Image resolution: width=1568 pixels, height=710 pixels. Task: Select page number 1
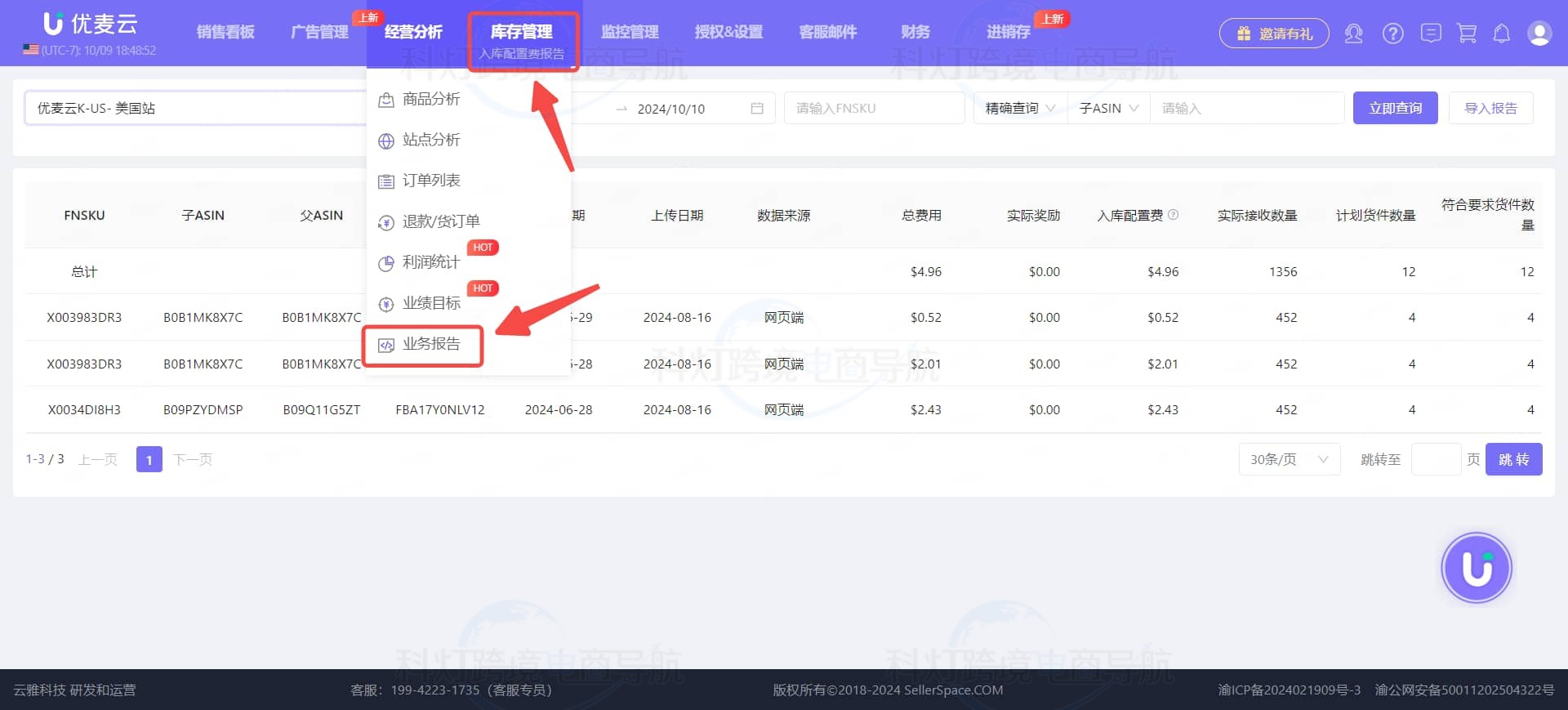click(x=149, y=459)
